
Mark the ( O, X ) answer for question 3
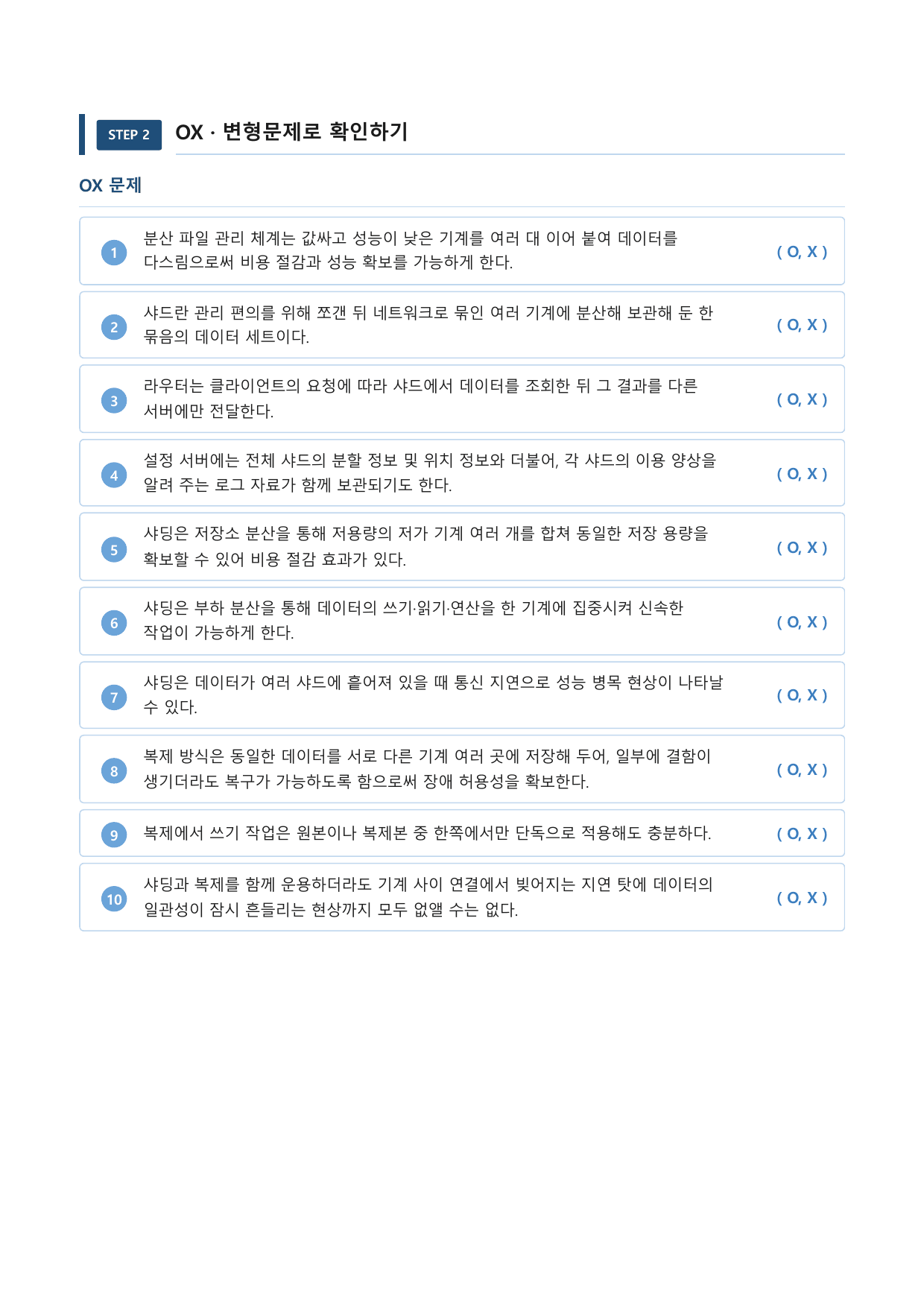[802, 399]
